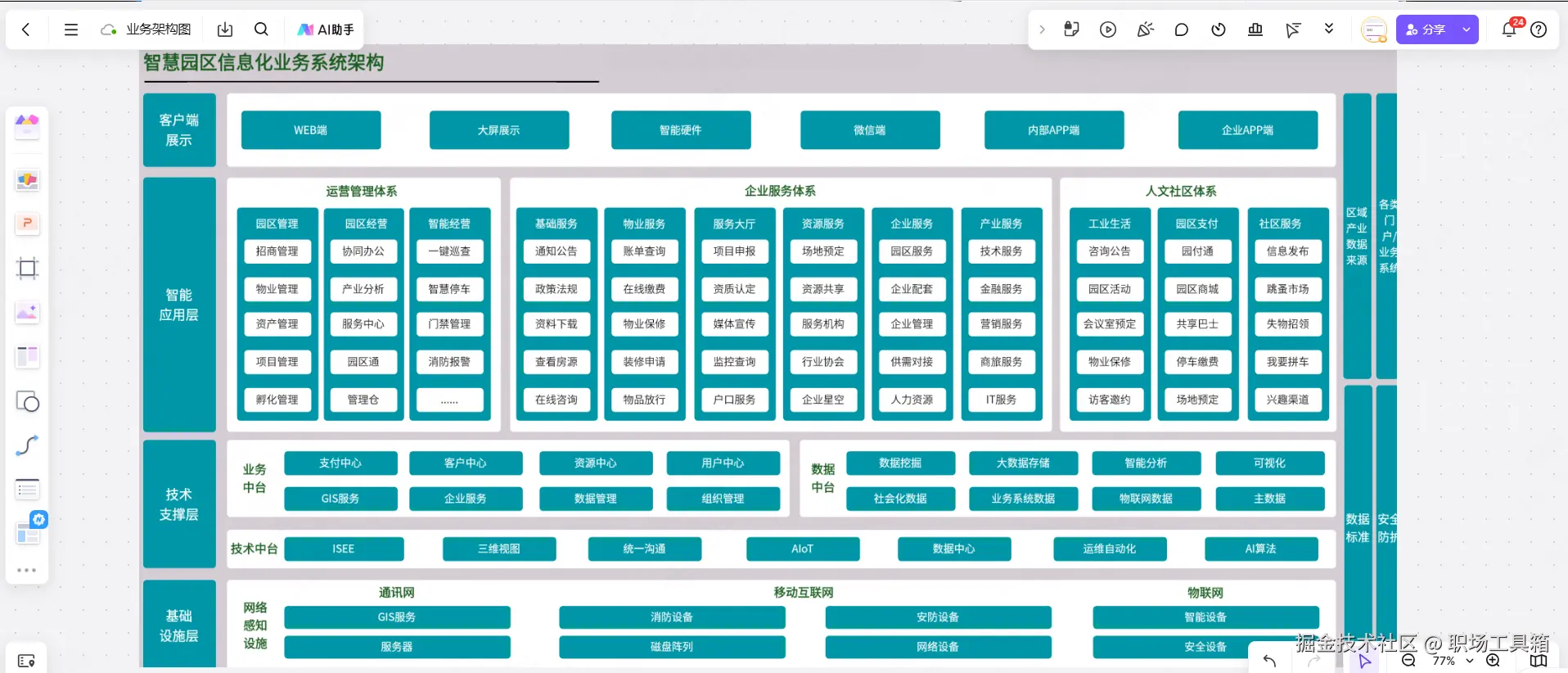Select the shape tool (square and circle)
This screenshot has height=673, width=1568.
(x=27, y=401)
